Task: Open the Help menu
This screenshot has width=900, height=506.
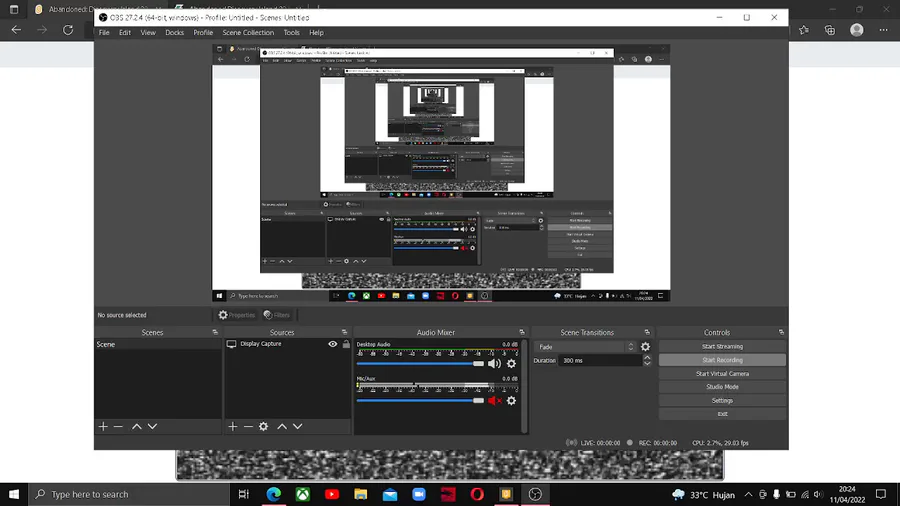Action: pyautogui.click(x=316, y=33)
